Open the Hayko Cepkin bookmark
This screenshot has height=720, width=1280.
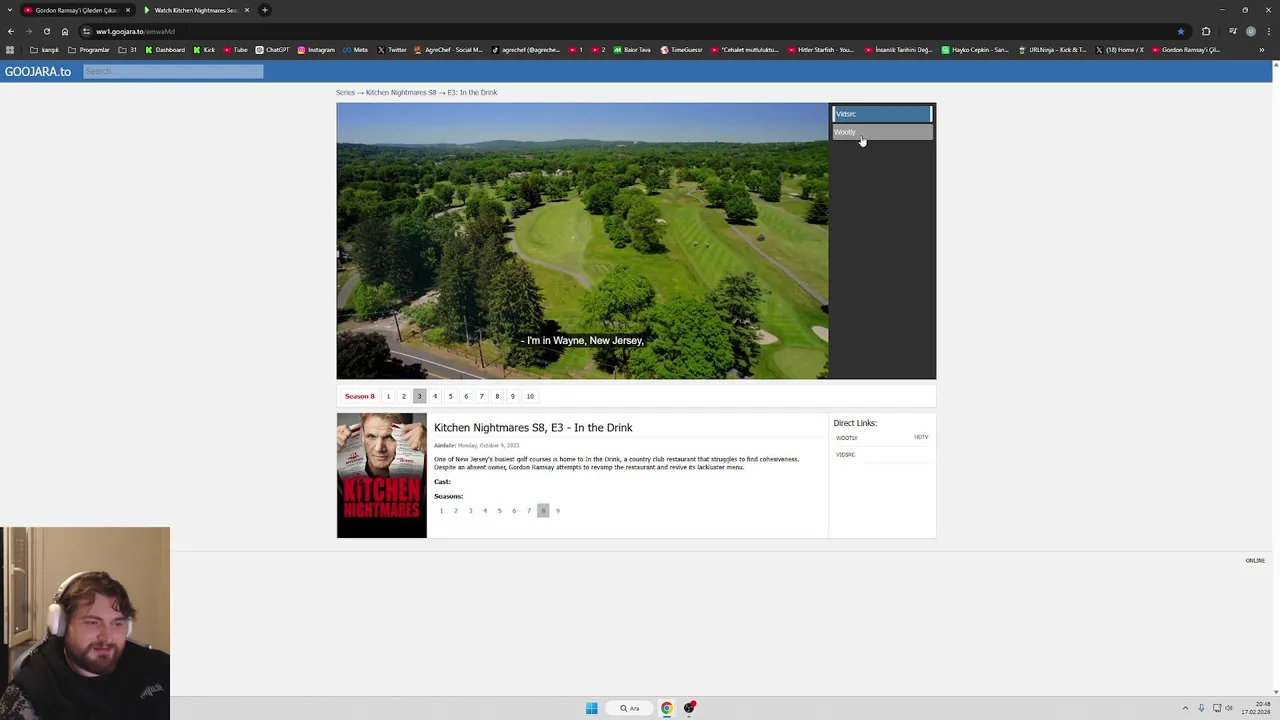975,50
